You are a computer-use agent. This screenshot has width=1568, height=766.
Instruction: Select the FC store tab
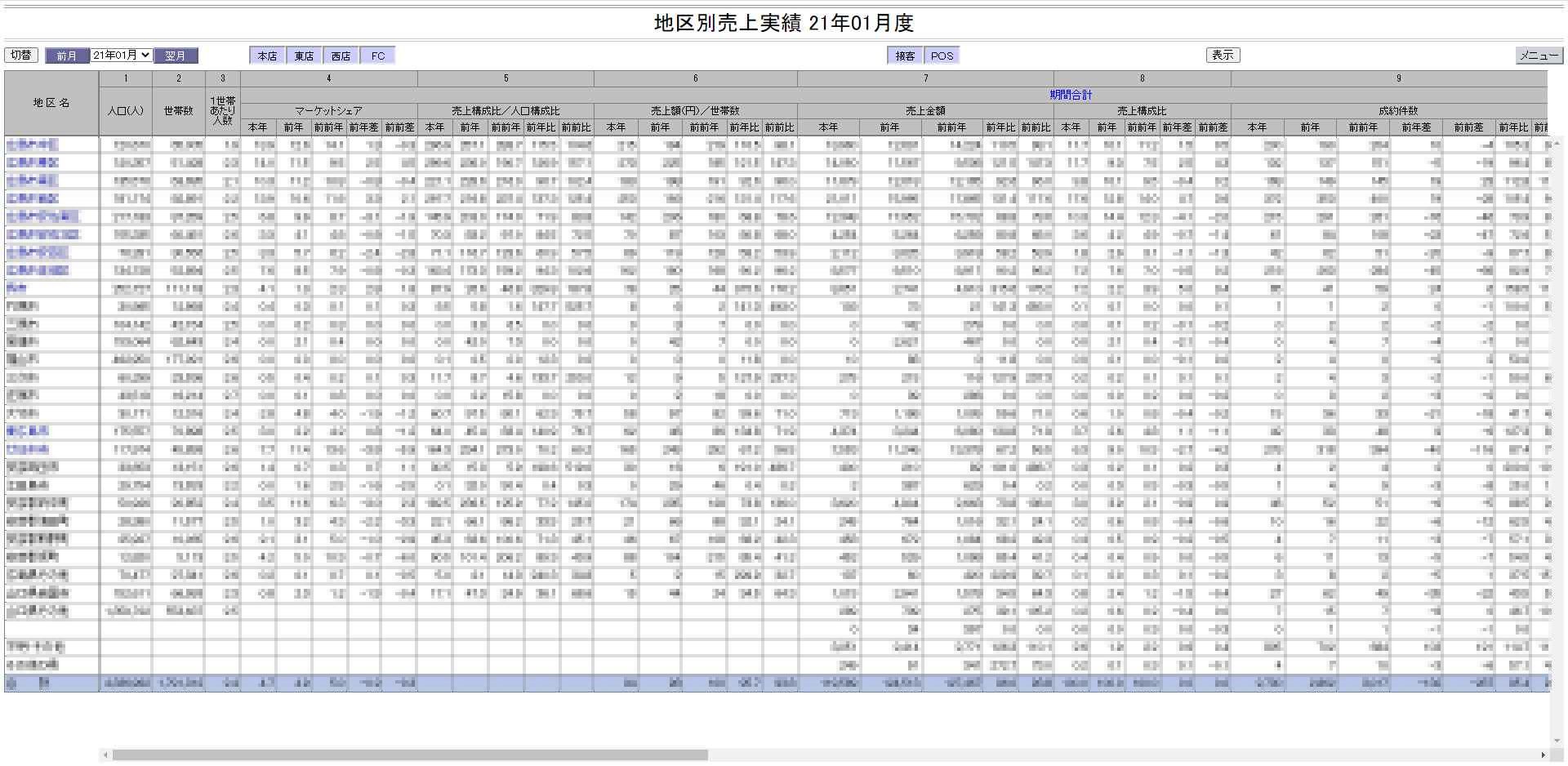pyautogui.click(x=378, y=56)
